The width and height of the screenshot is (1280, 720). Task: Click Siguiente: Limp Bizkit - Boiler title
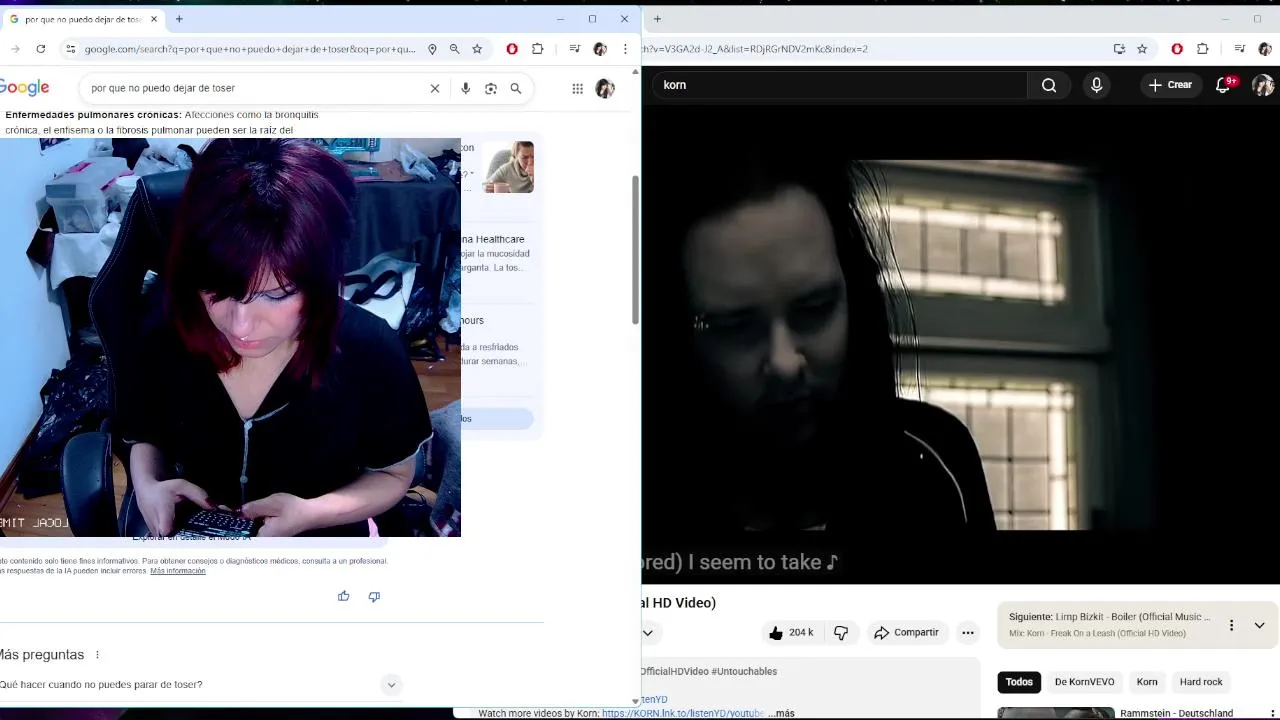pyautogui.click(x=1109, y=617)
